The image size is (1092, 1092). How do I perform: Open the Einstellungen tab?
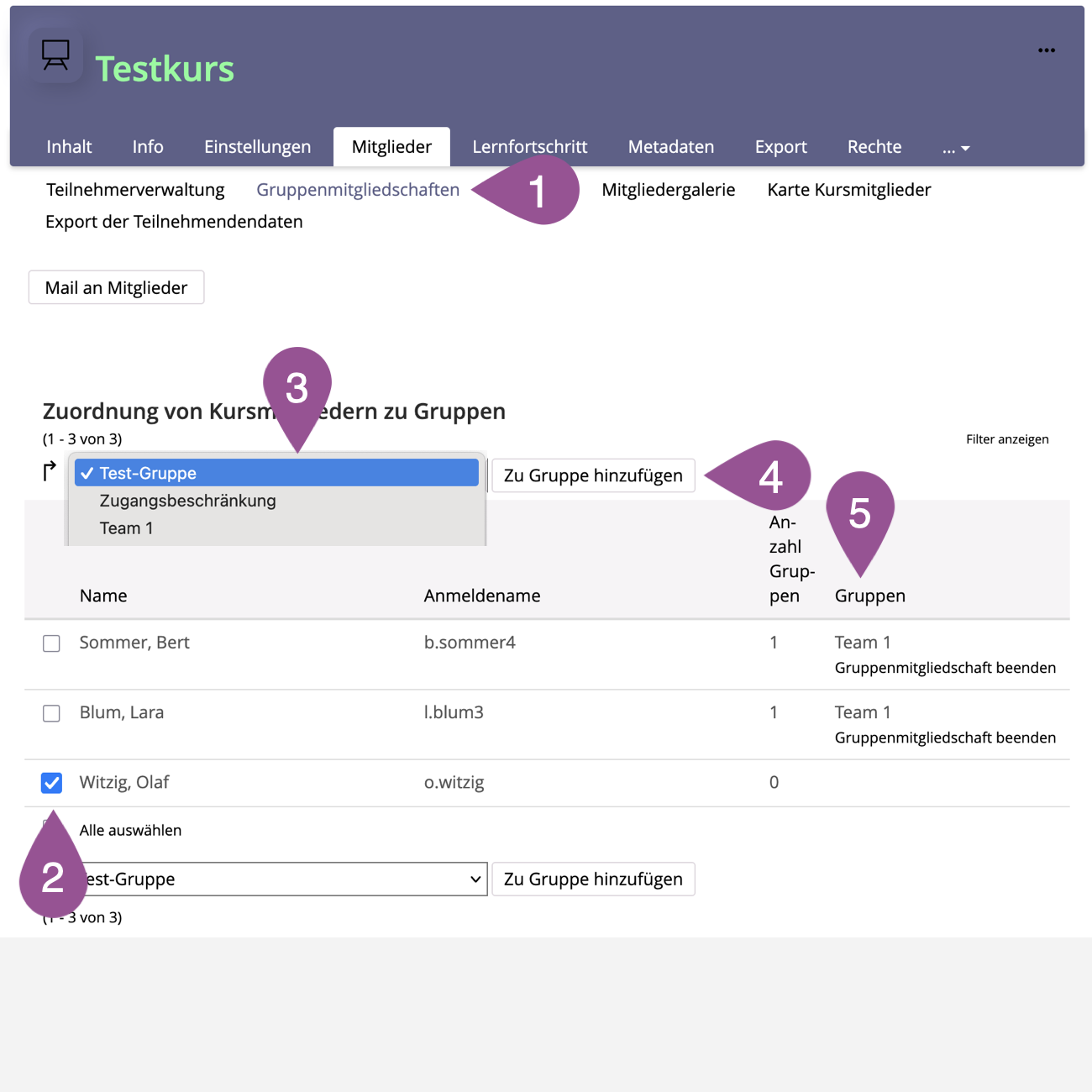point(257,147)
